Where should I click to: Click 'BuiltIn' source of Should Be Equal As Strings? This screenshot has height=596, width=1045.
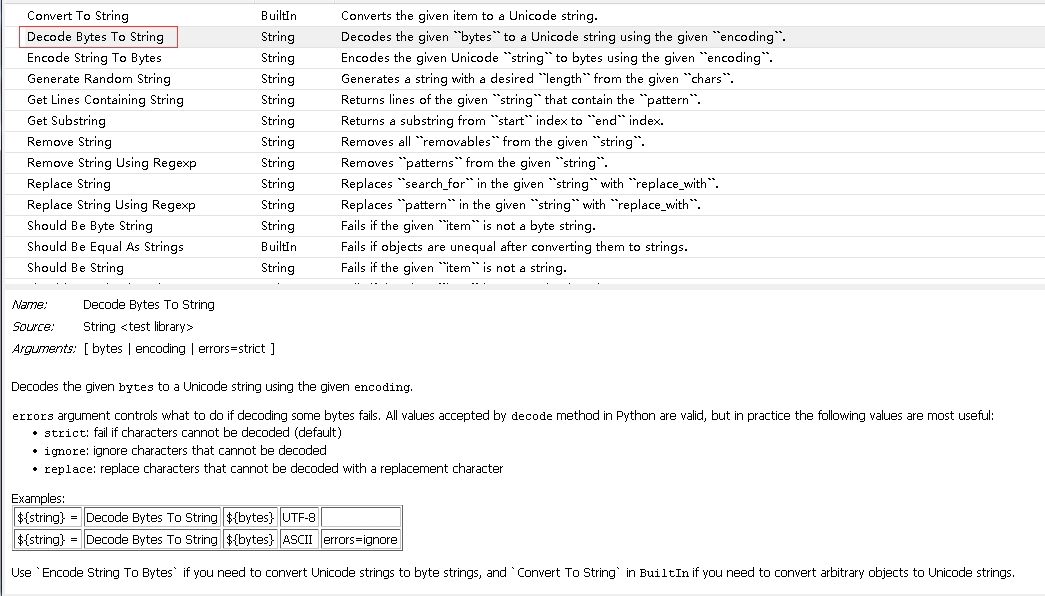click(279, 247)
